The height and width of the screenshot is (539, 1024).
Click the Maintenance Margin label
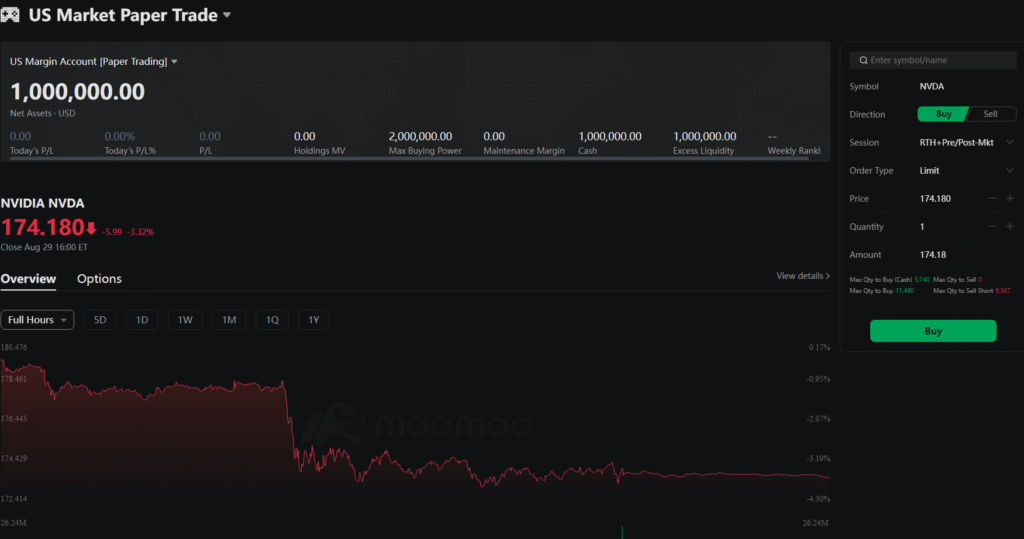[x=524, y=151]
